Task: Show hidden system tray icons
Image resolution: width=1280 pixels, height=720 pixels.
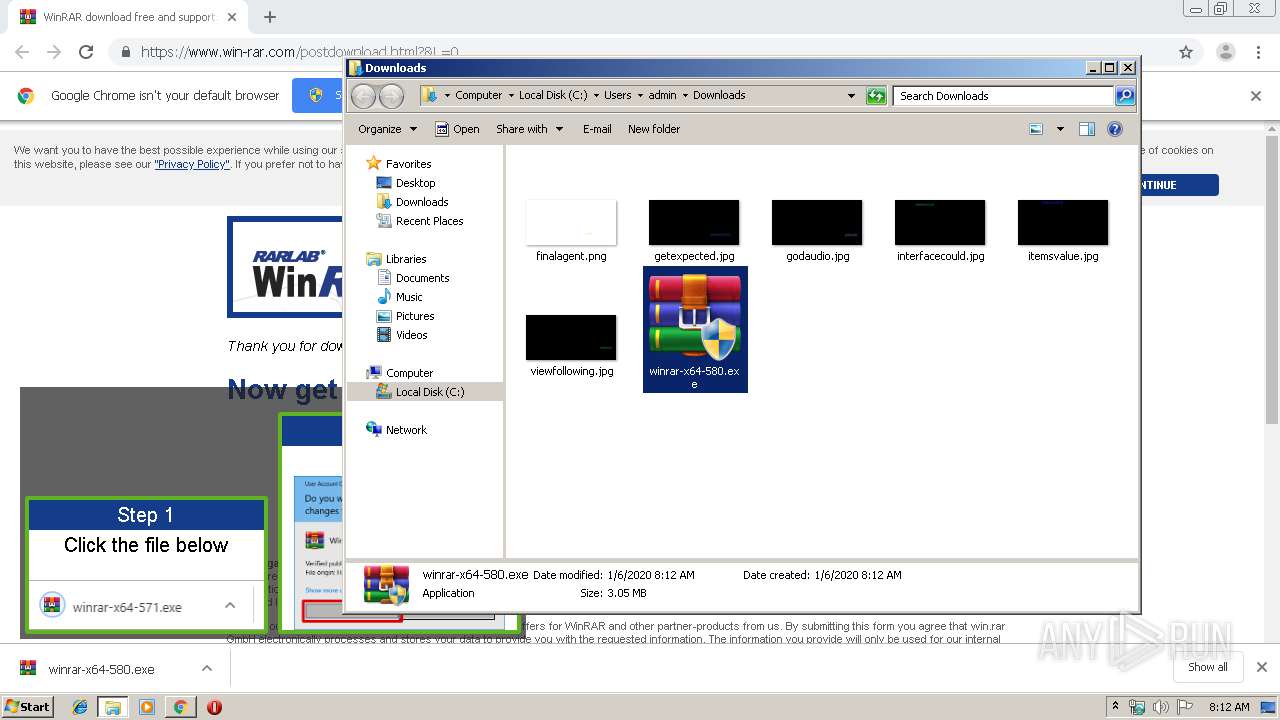Action: (1115, 707)
